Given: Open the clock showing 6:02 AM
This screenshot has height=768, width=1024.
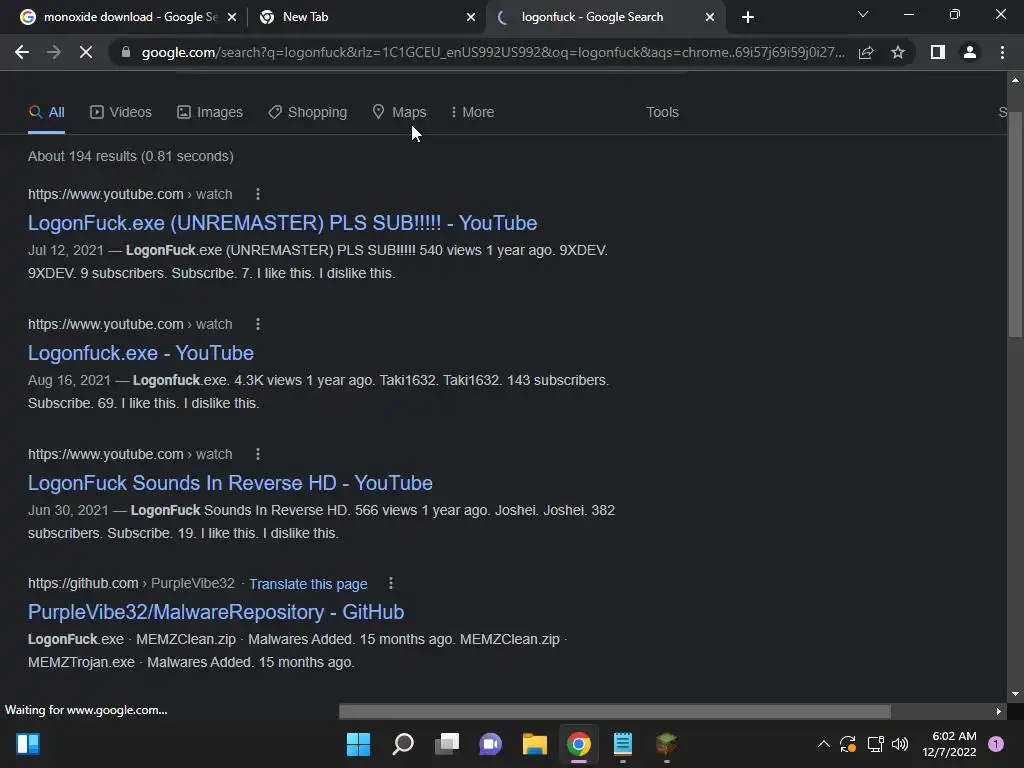Looking at the screenshot, I should 950,744.
